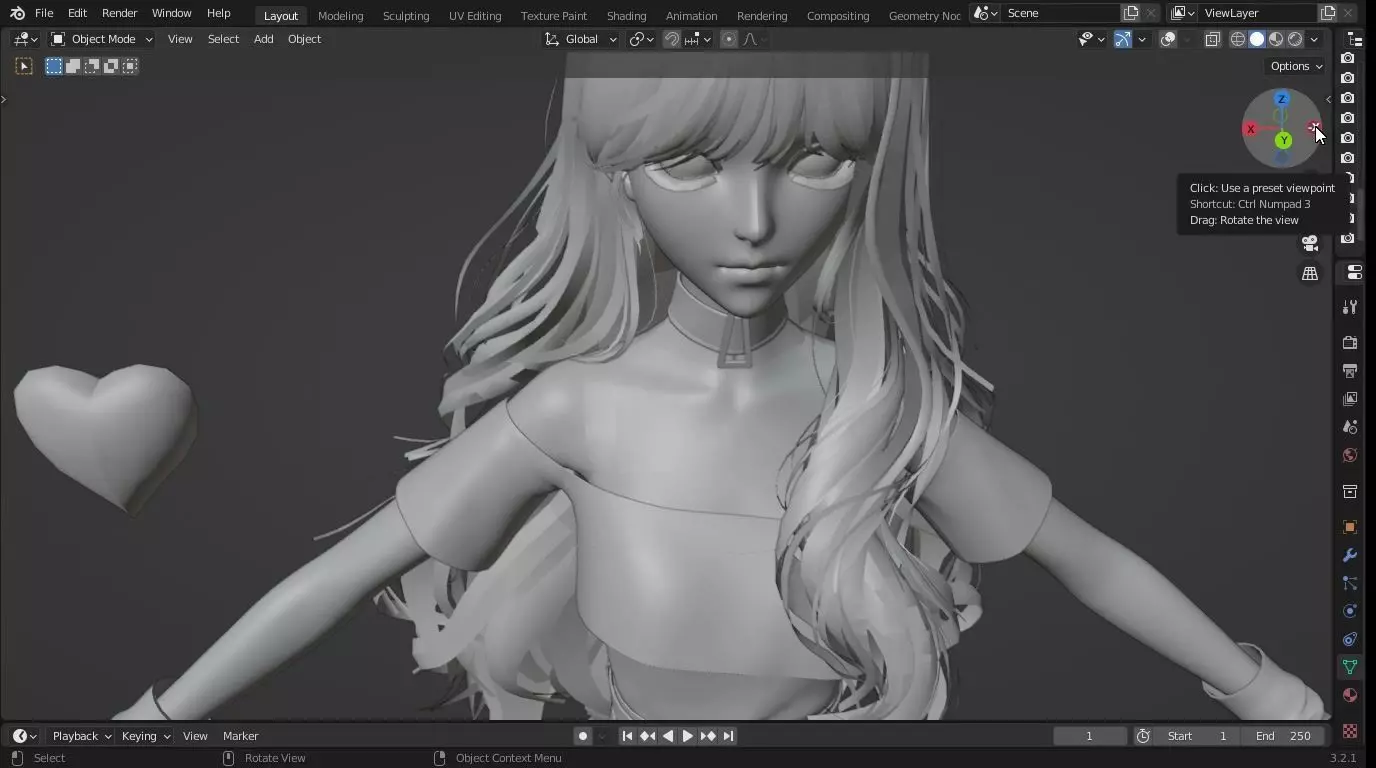Open the pivot point dropdown

640,39
